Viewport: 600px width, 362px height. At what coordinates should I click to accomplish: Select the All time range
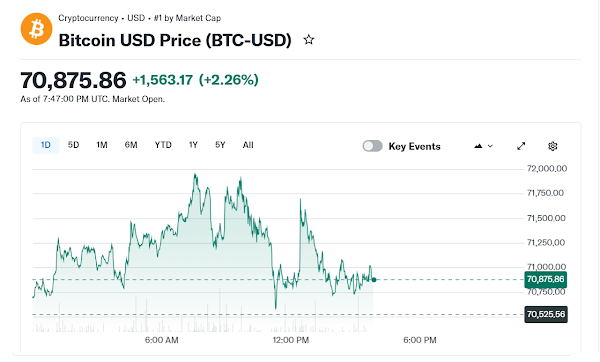(248, 145)
